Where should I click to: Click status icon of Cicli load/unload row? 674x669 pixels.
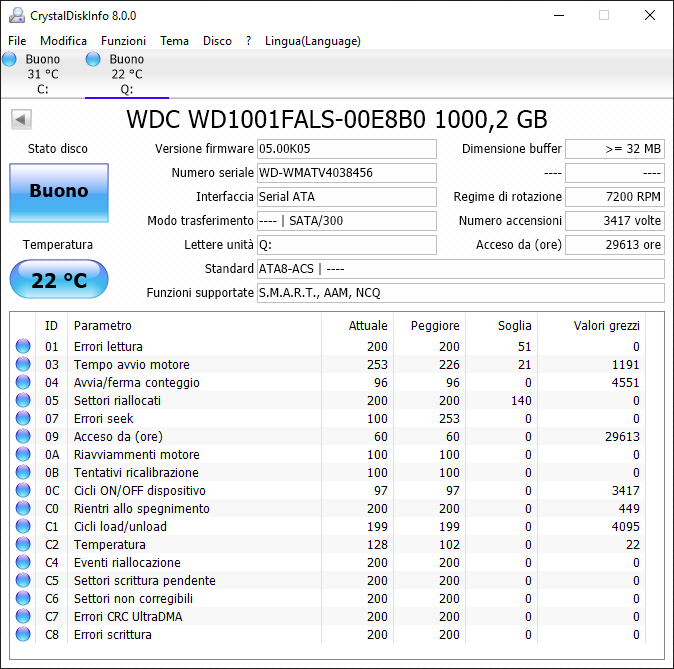click(x=23, y=526)
